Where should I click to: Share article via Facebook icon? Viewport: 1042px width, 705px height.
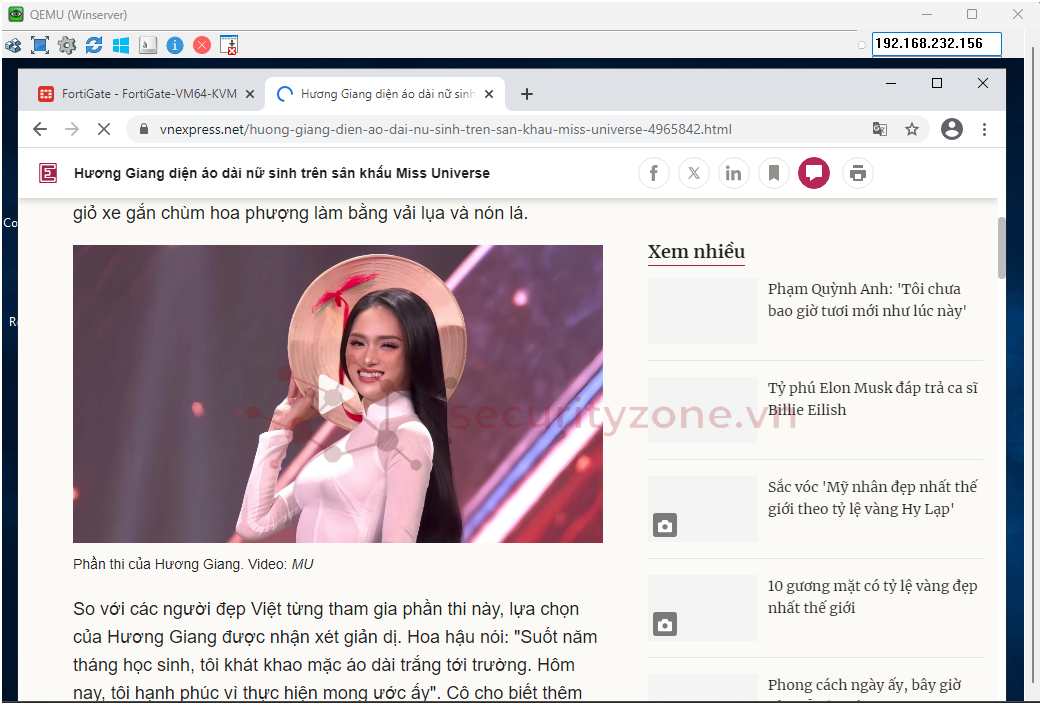654,173
